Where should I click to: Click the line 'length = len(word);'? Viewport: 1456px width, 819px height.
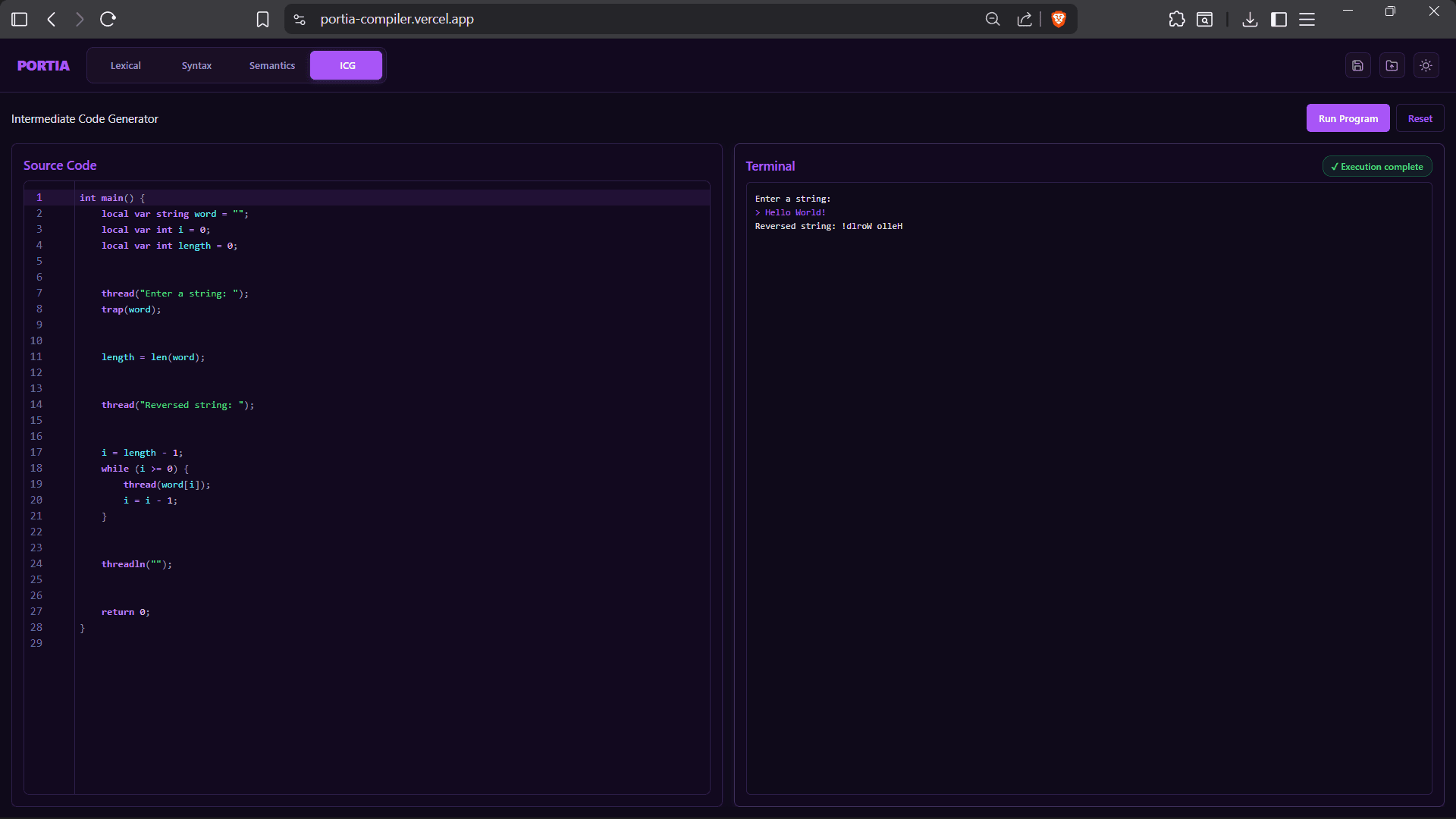[x=153, y=357]
